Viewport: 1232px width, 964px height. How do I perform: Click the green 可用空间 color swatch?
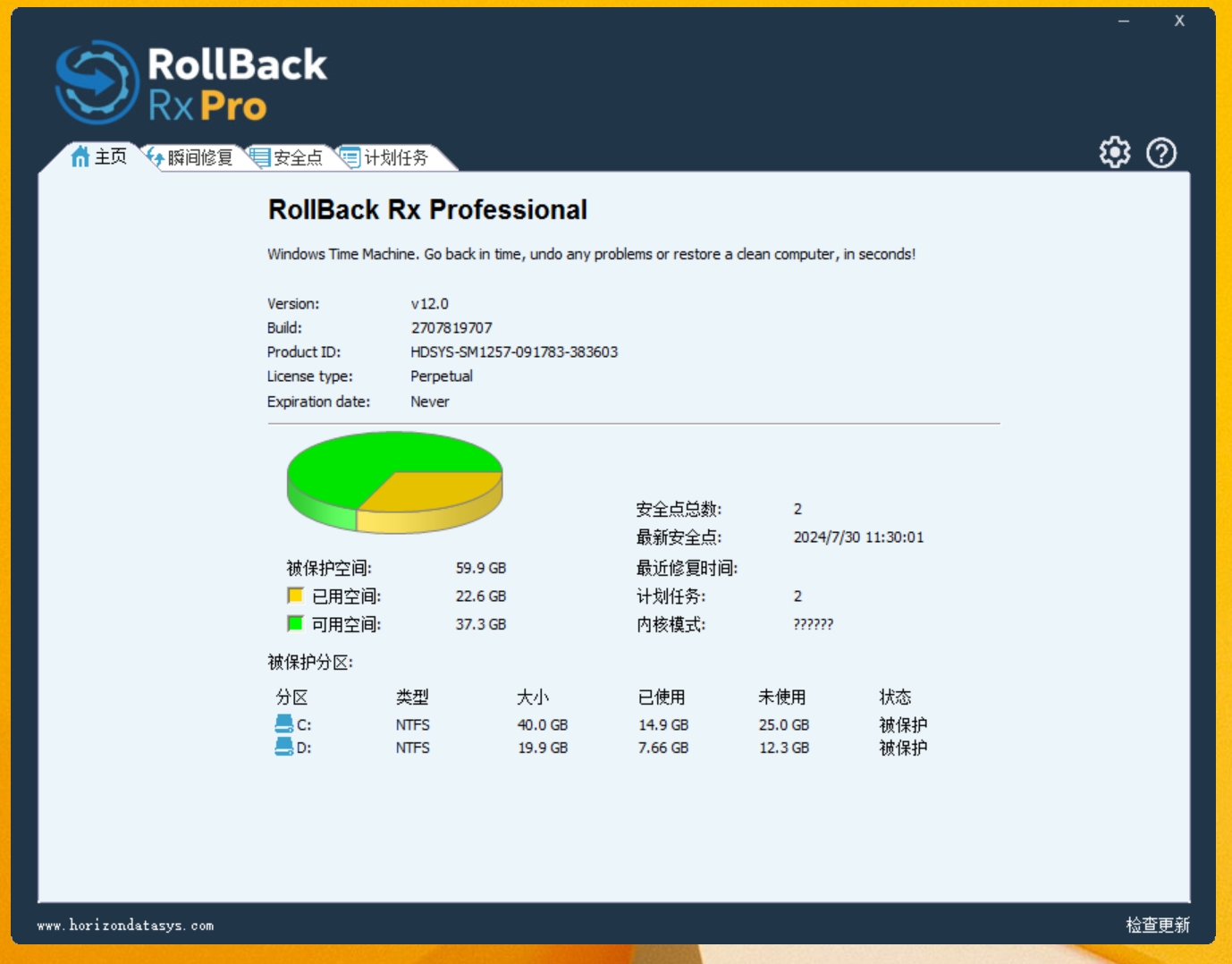(295, 623)
